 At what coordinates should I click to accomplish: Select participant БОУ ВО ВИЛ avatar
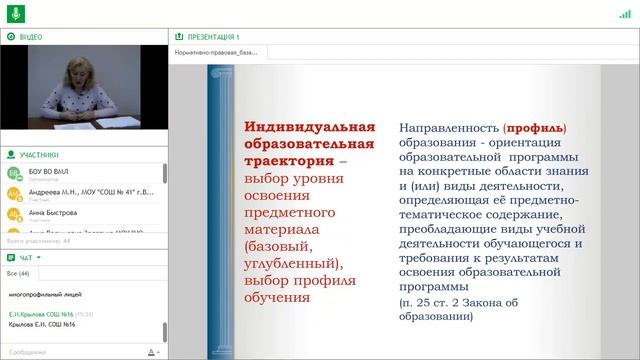tap(14, 173)
